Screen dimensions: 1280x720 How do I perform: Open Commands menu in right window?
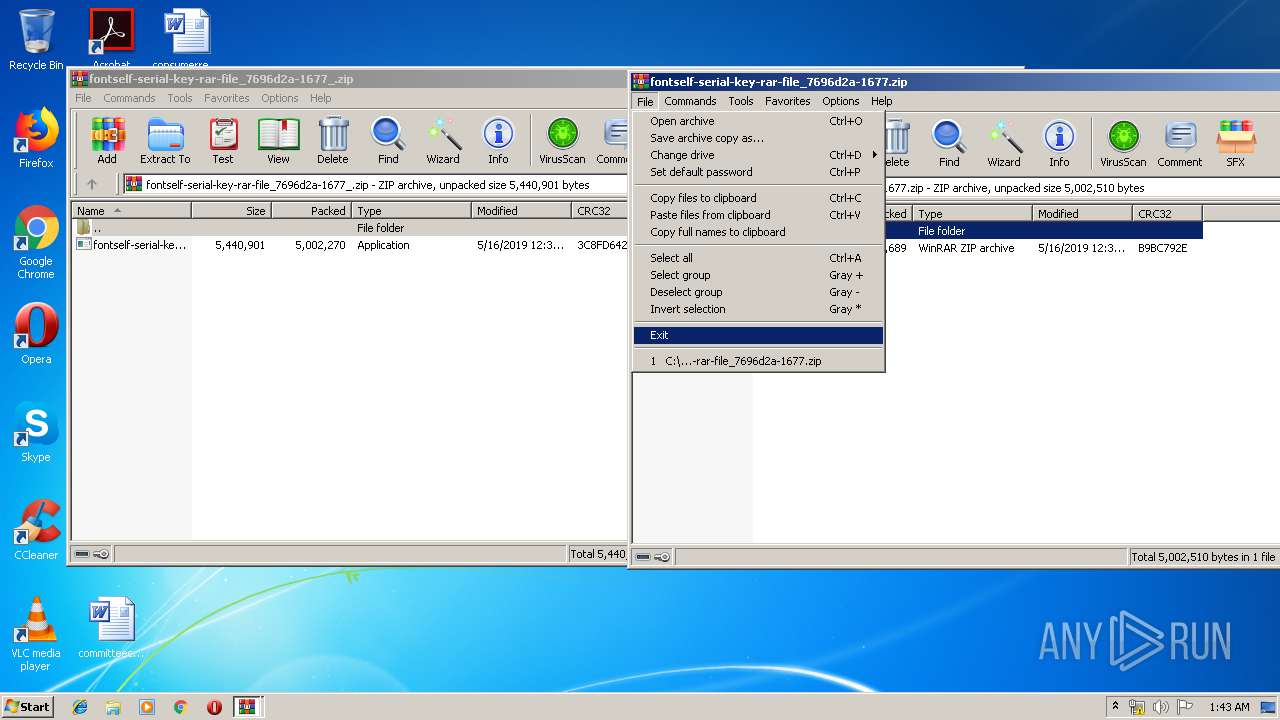click(x=690, y=101)
